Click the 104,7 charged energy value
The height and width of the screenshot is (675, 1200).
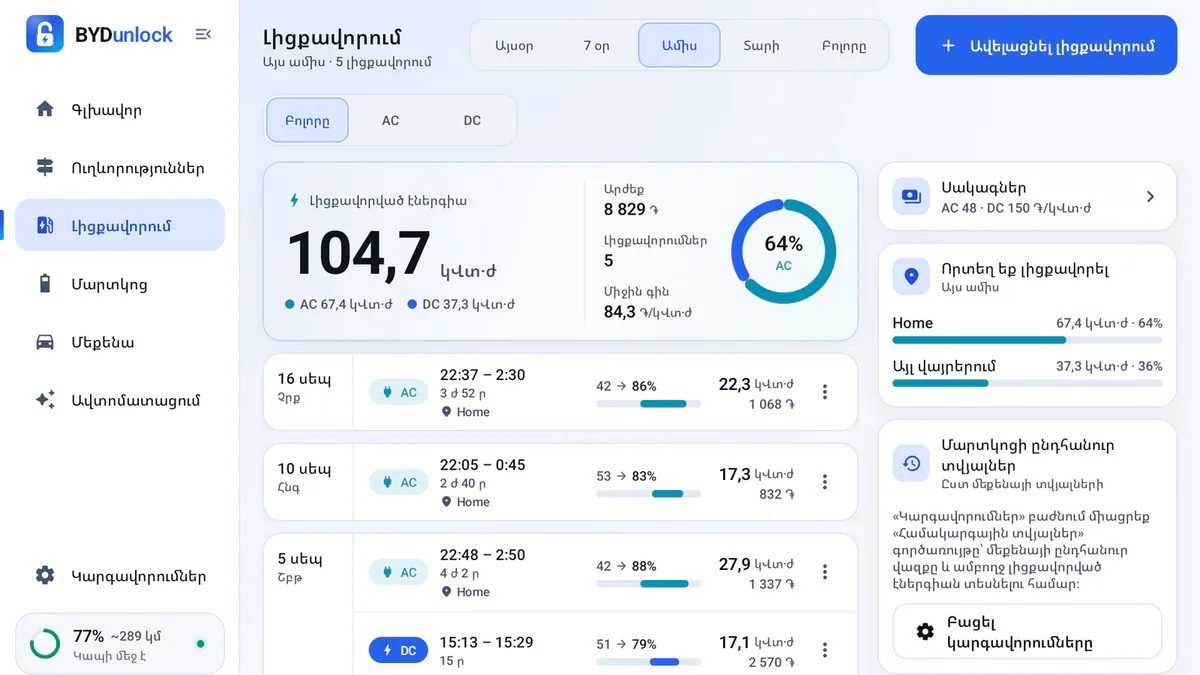(359, 254)
